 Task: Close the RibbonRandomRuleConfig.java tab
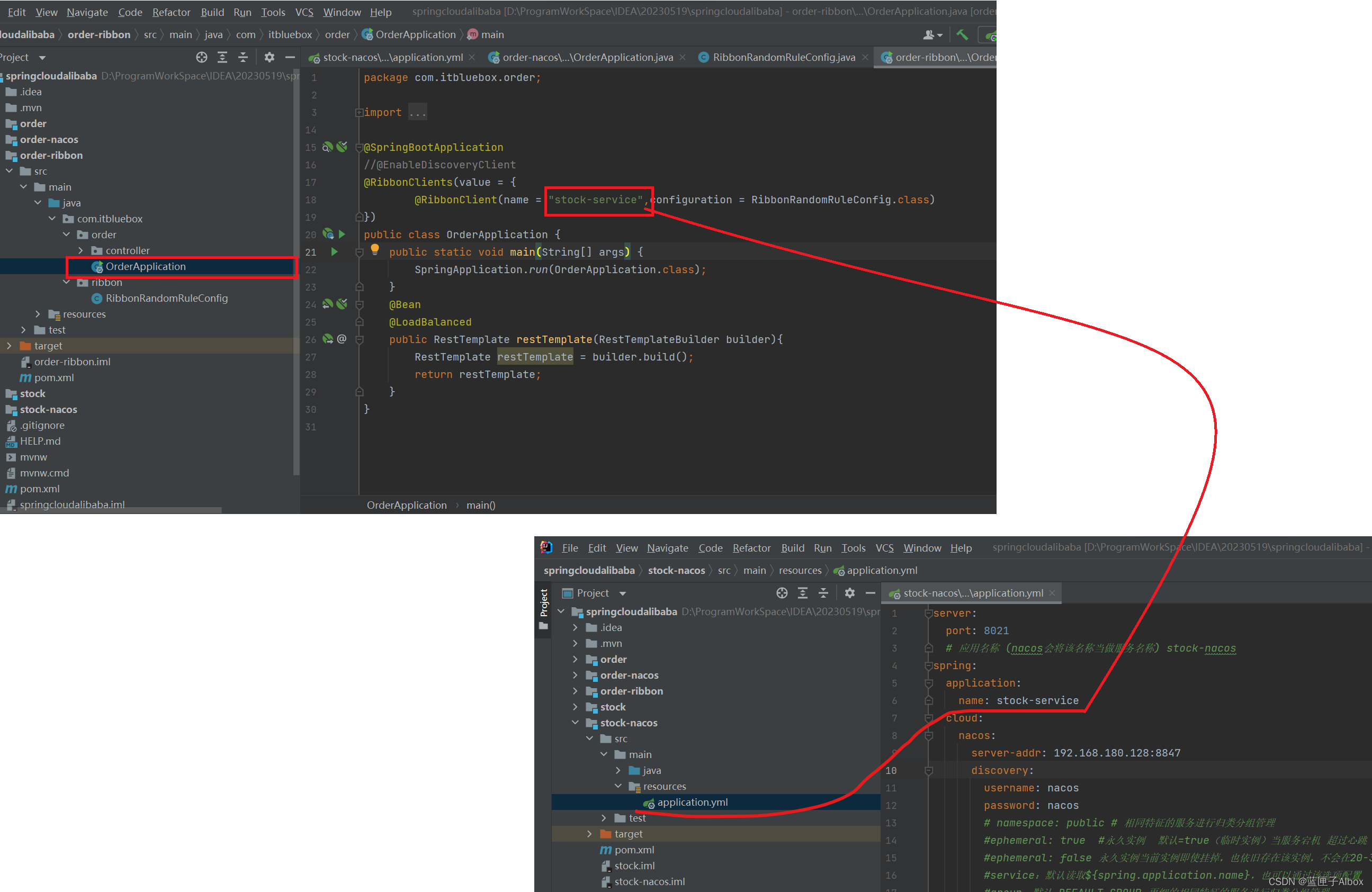tap(865, 57)
